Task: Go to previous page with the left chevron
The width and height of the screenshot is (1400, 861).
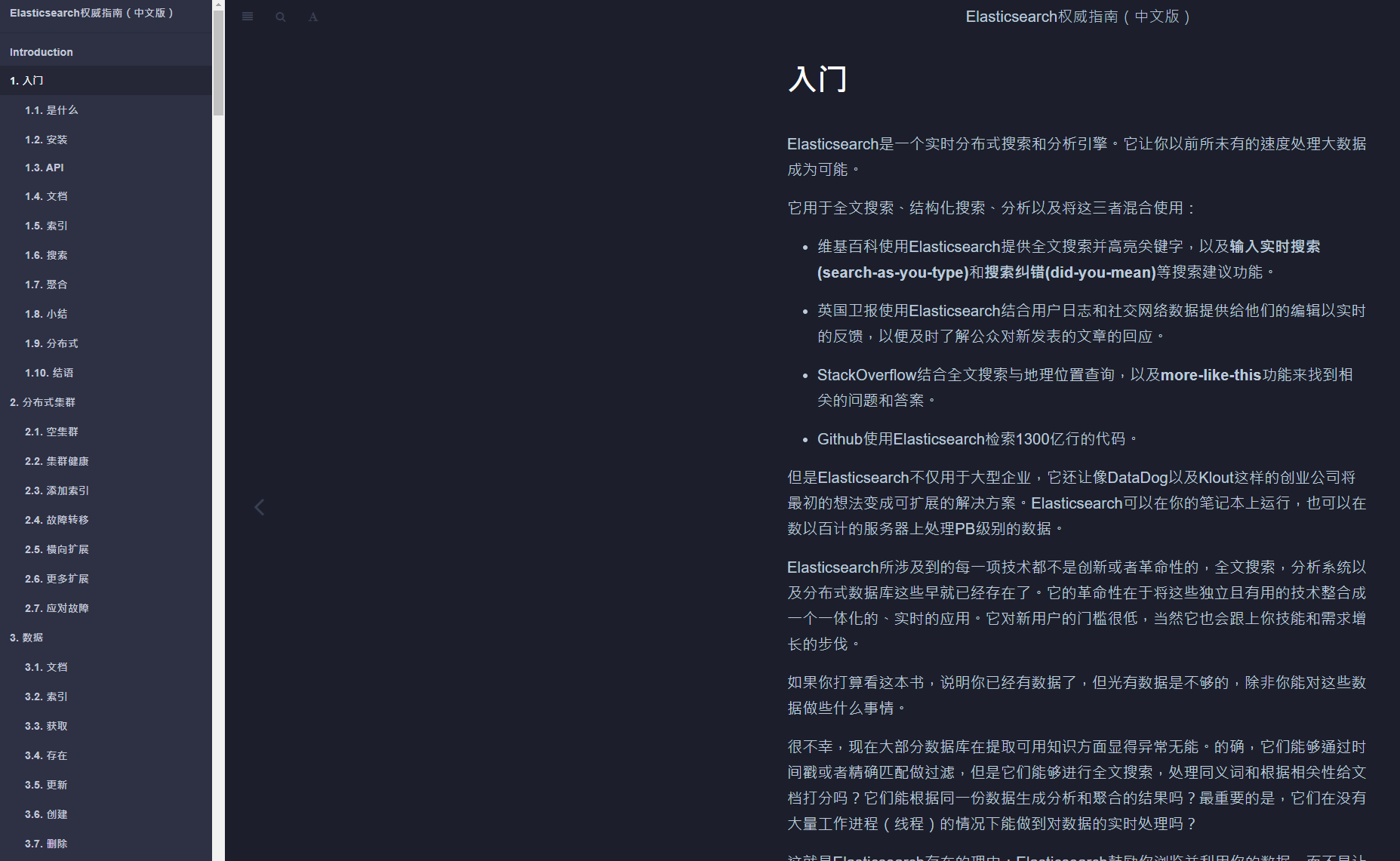Action: pyautogui.click(x=260, y=507)
